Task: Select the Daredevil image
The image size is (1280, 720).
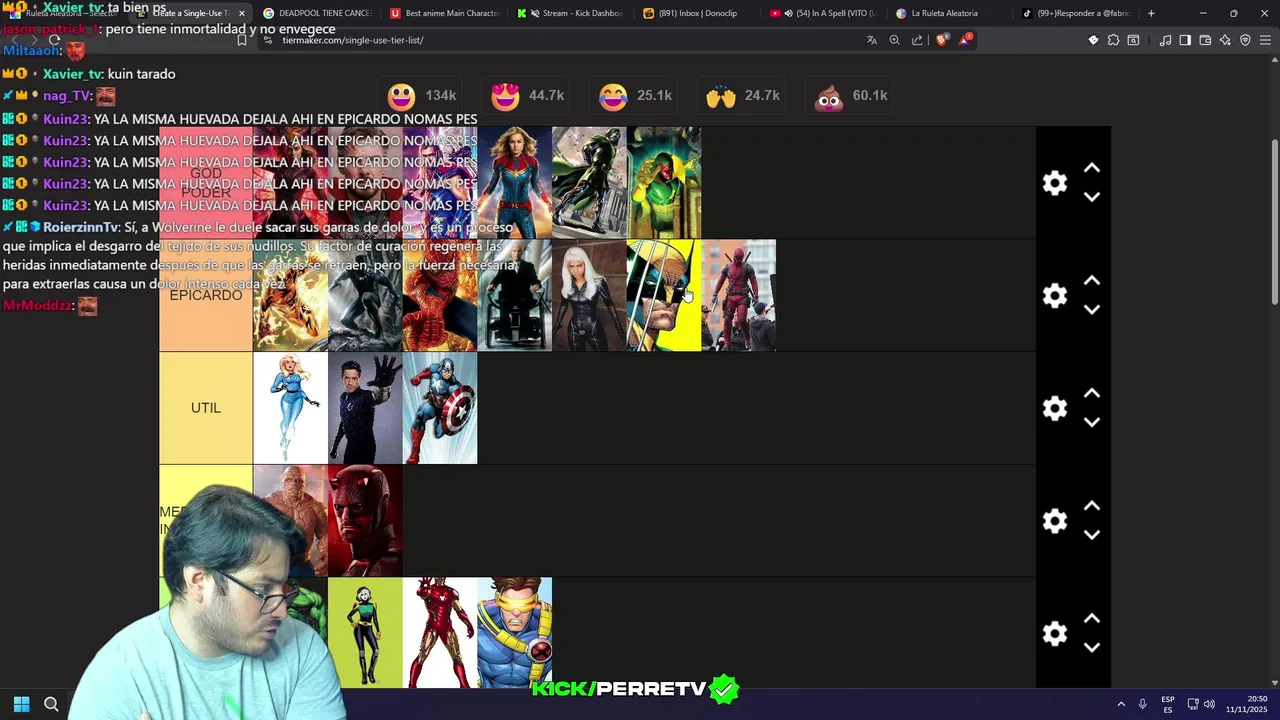Action: tap(365, 521)
